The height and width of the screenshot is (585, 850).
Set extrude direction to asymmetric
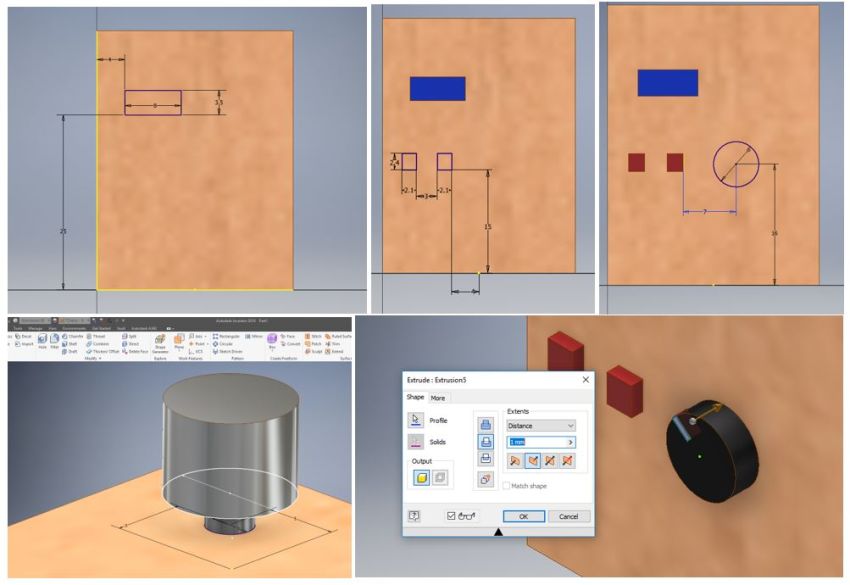click(x=568, y=461)
